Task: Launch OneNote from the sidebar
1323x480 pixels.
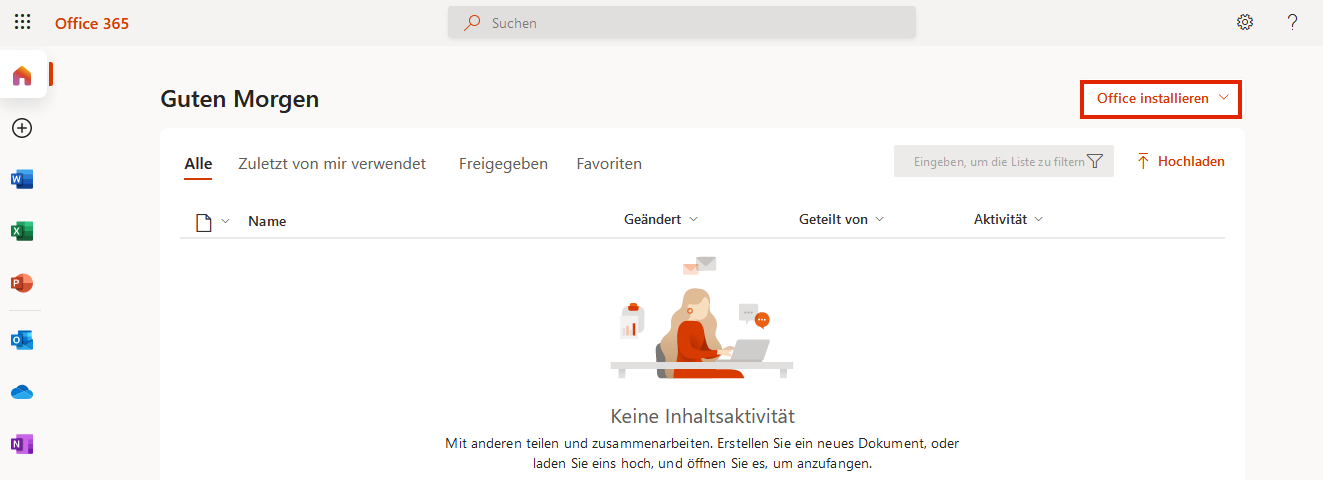Action: tap(22, 444)
